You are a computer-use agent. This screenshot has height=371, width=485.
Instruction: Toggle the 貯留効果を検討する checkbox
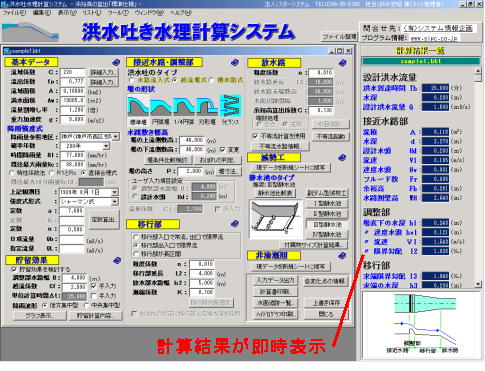coord(14,269)
